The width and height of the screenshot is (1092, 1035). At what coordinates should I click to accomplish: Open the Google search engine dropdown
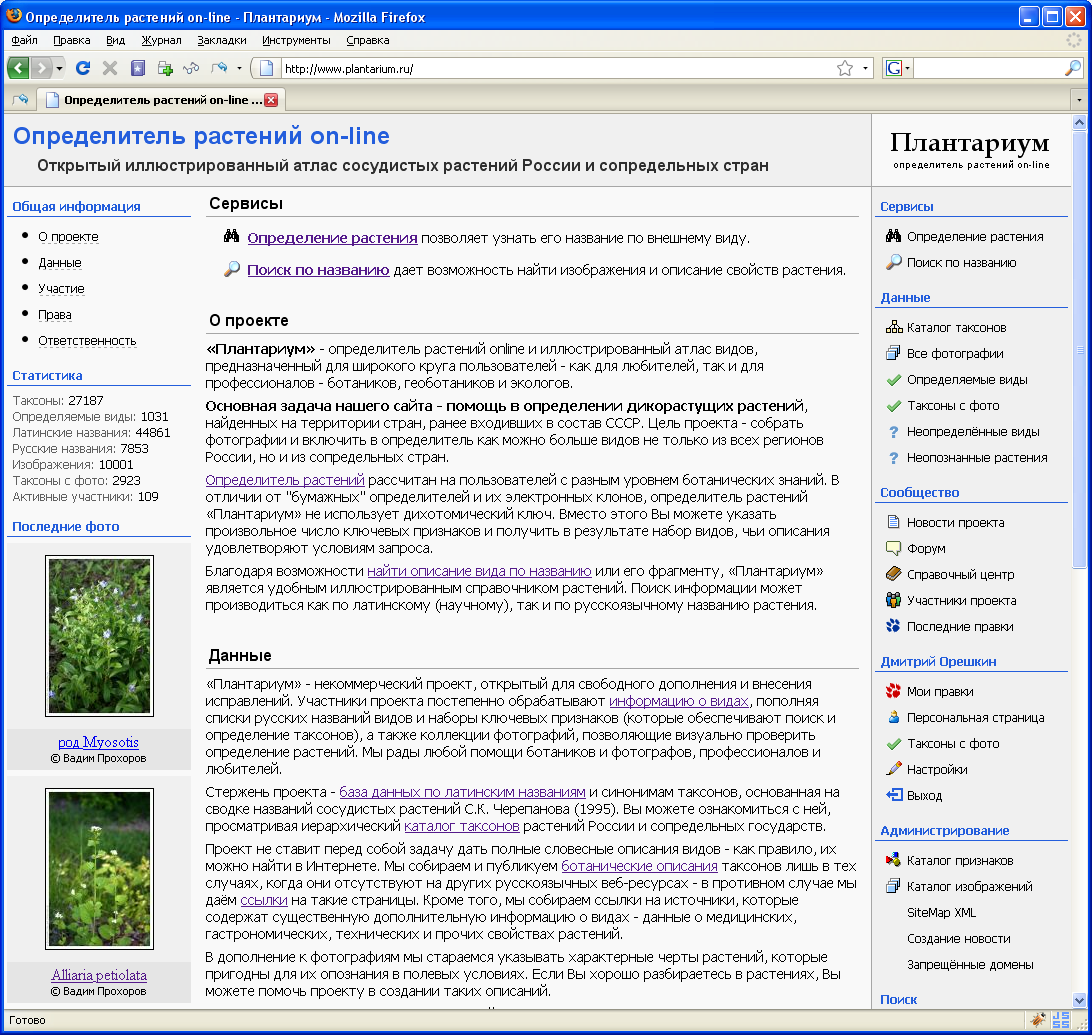907,68
